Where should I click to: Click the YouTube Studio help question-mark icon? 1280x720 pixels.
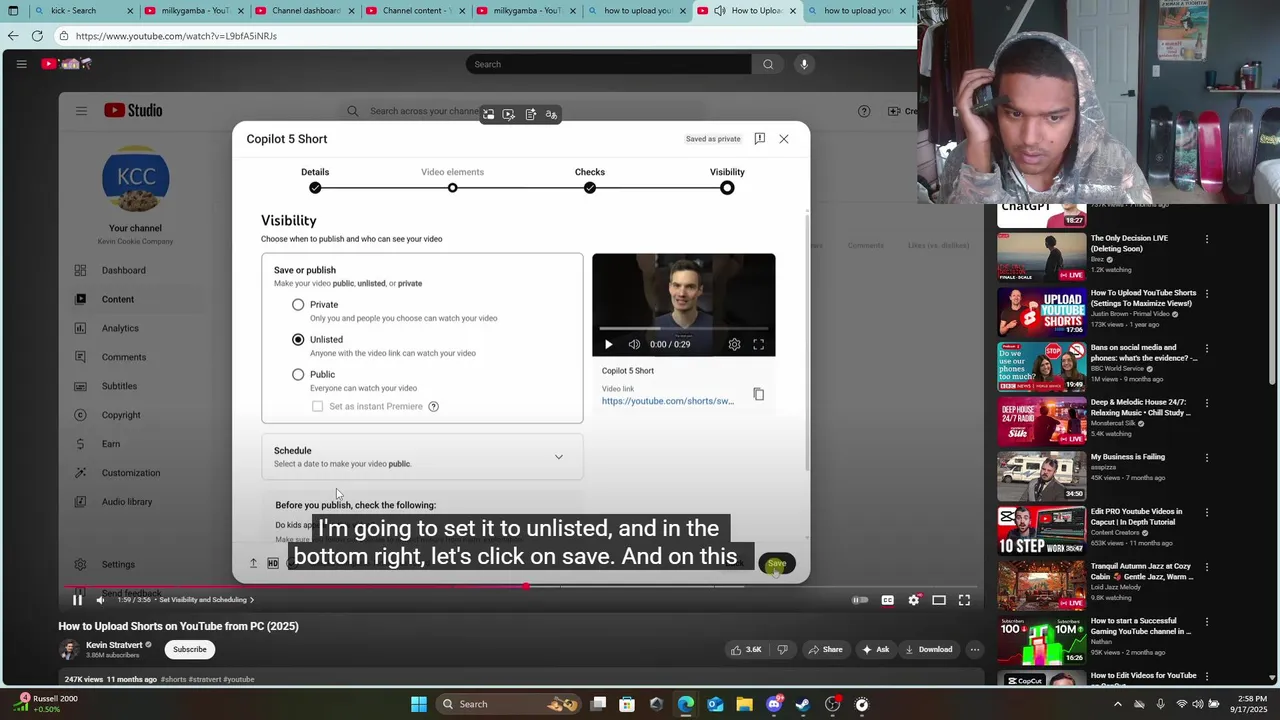coord(864,111)
